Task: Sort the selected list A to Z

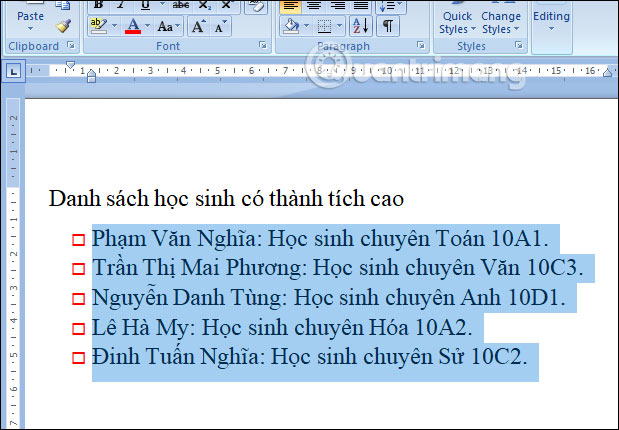Action: pyautogui.click(x=360, y=26)
